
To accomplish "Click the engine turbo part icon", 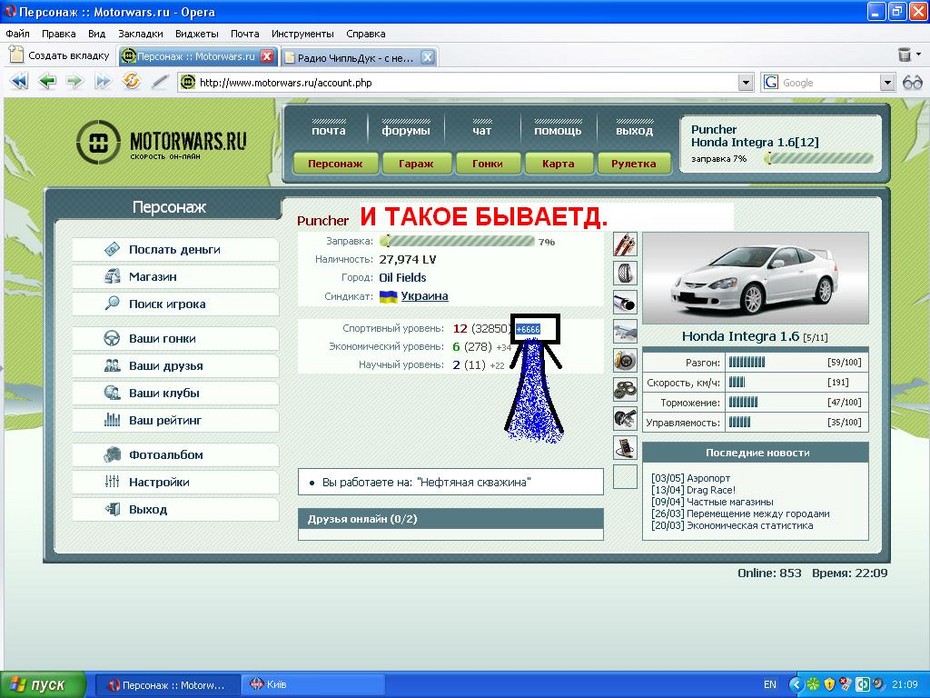I will [625, 418].
